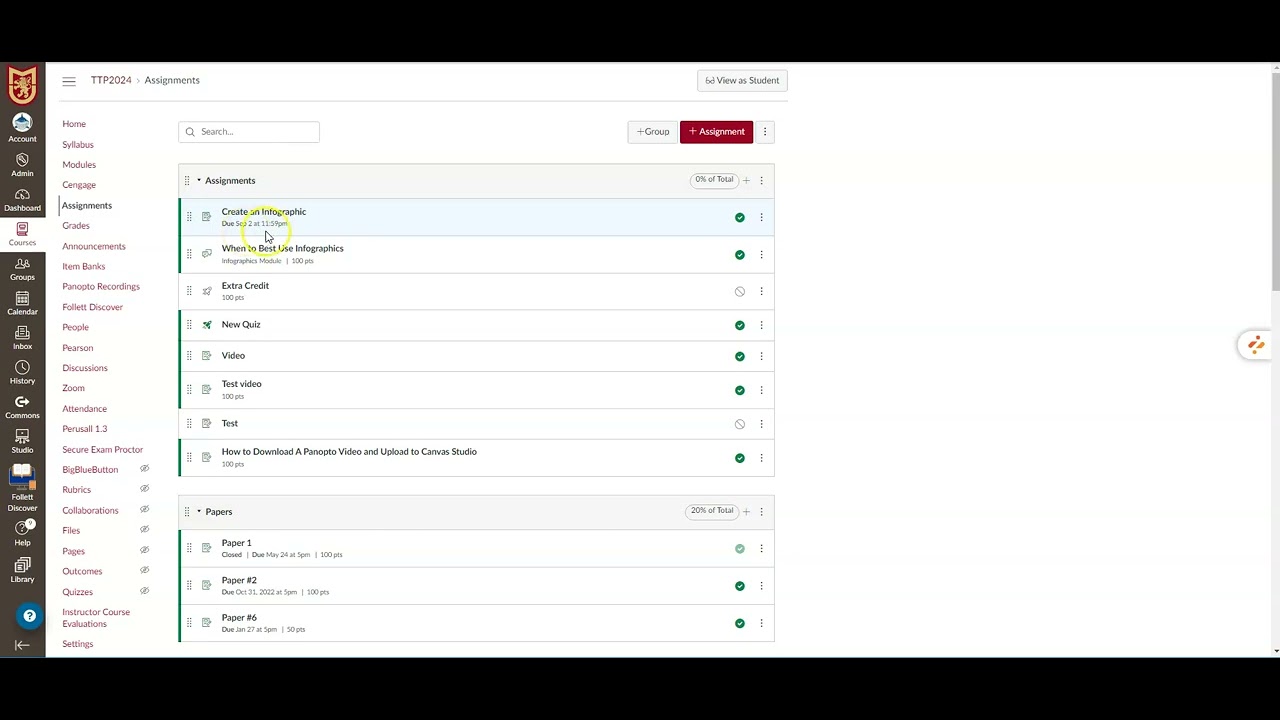Toggle the course navigation hamburger menu
The height and width of the screenshot is (720, 1280).
pyautogui.click(x=69, y=81)
